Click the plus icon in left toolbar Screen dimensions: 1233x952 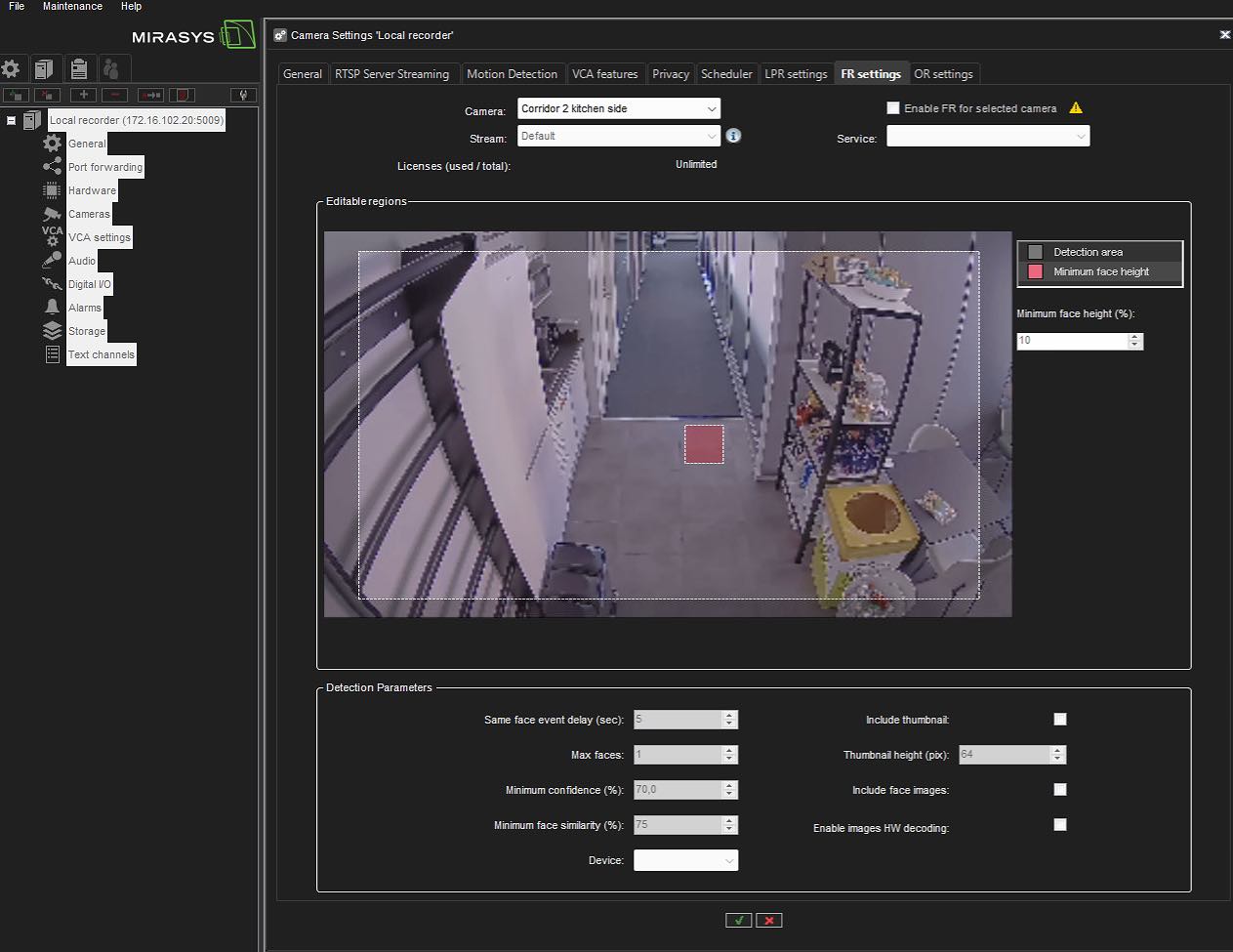point(83,95)
